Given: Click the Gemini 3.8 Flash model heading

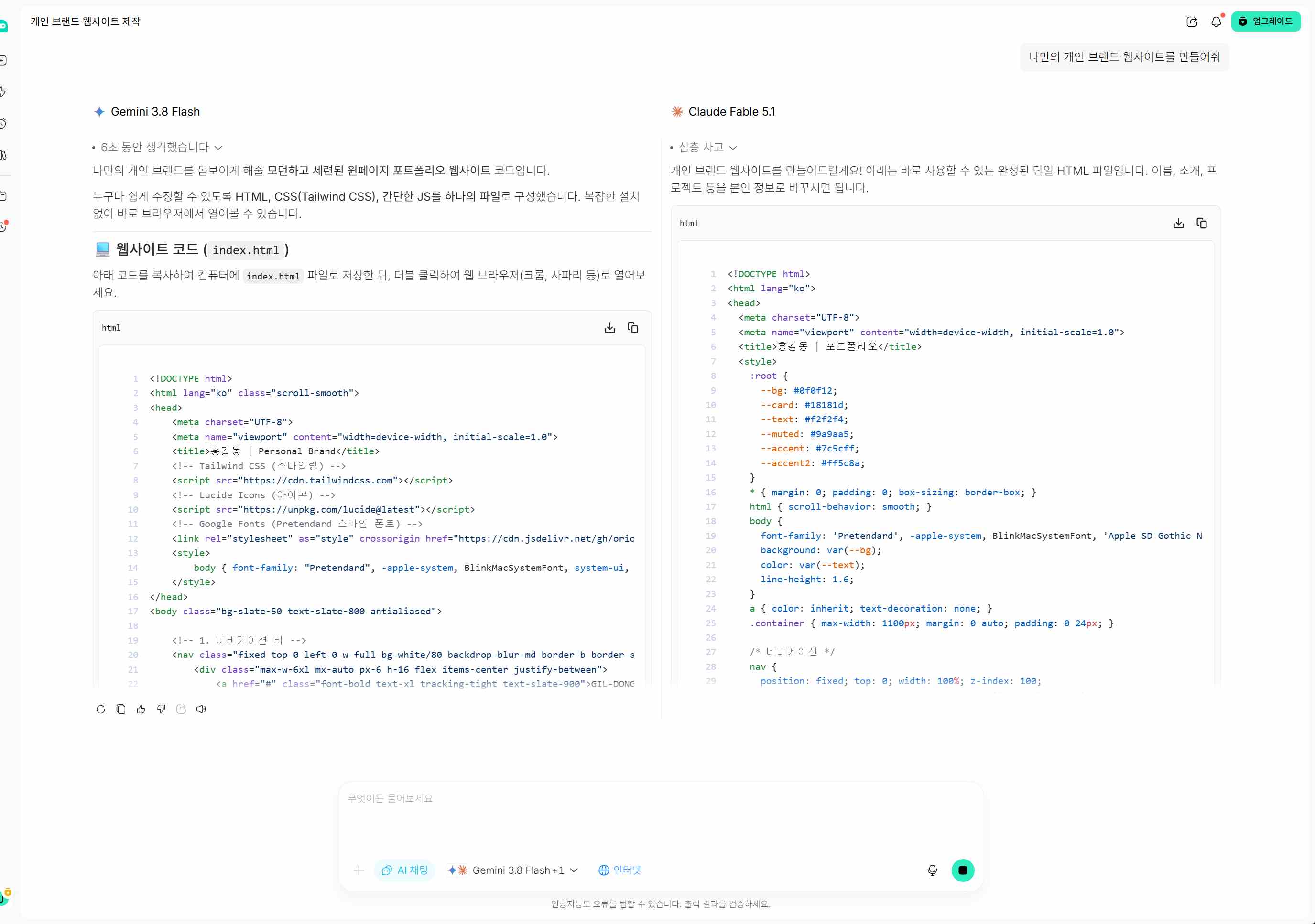Looking at the screenshot, I should (155, 112).
